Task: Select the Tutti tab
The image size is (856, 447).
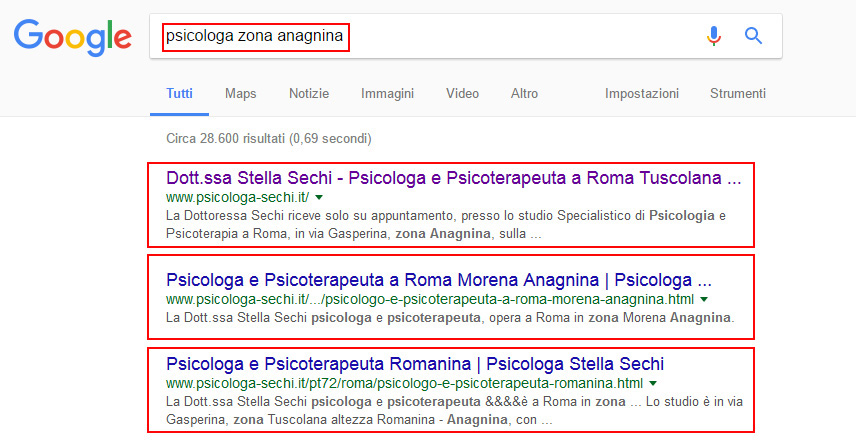Action: click(180, 93)
